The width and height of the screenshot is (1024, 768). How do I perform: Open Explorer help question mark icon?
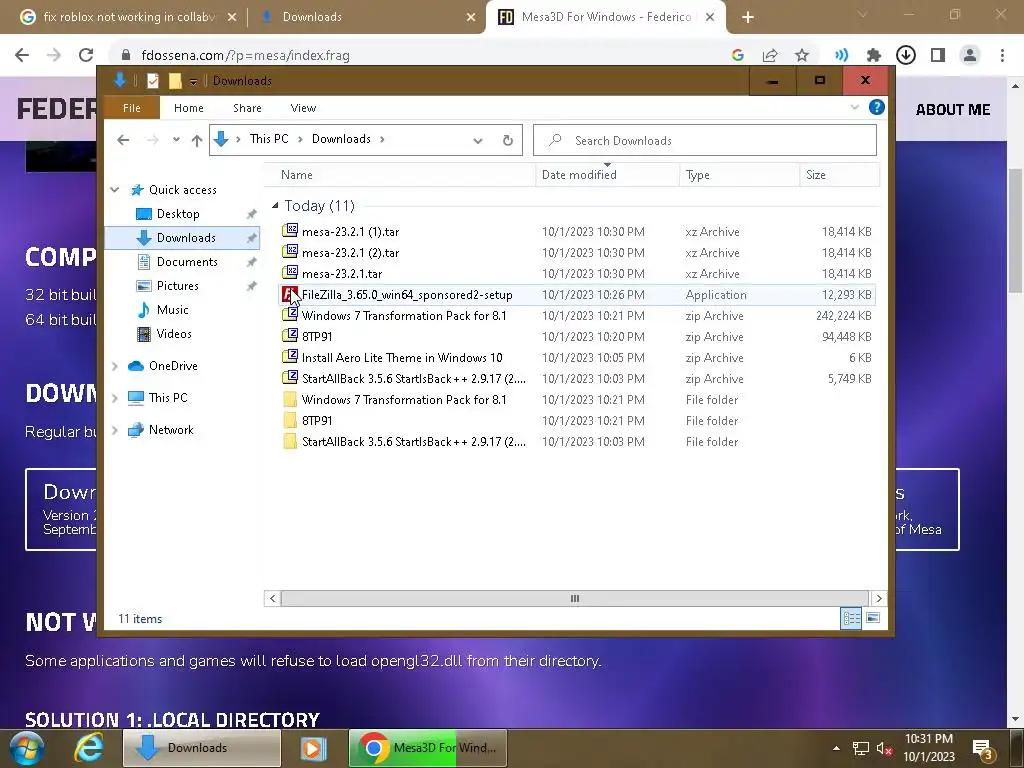(x=876, y=107)
